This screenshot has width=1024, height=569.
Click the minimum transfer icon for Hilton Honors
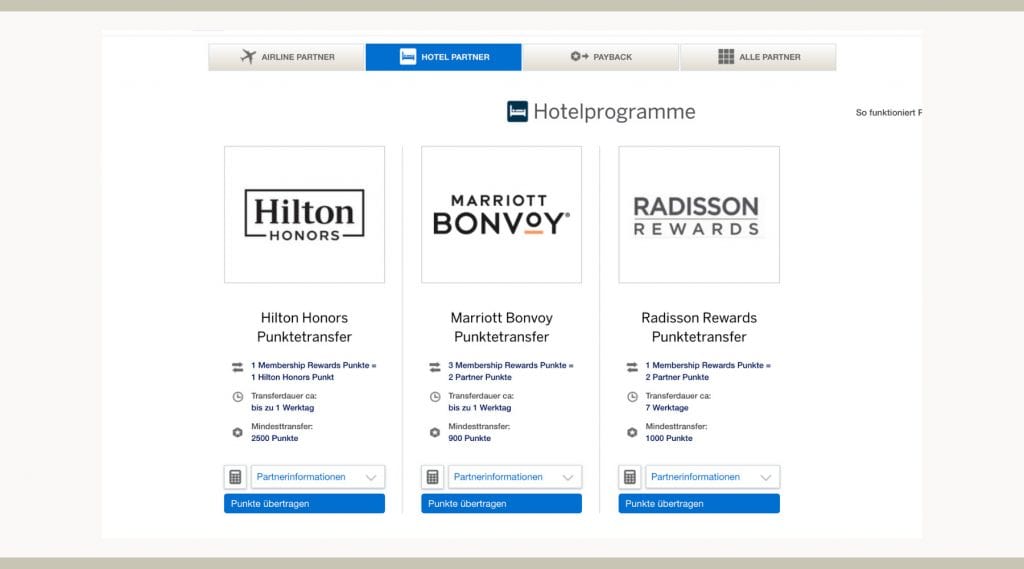coord(238,432)
